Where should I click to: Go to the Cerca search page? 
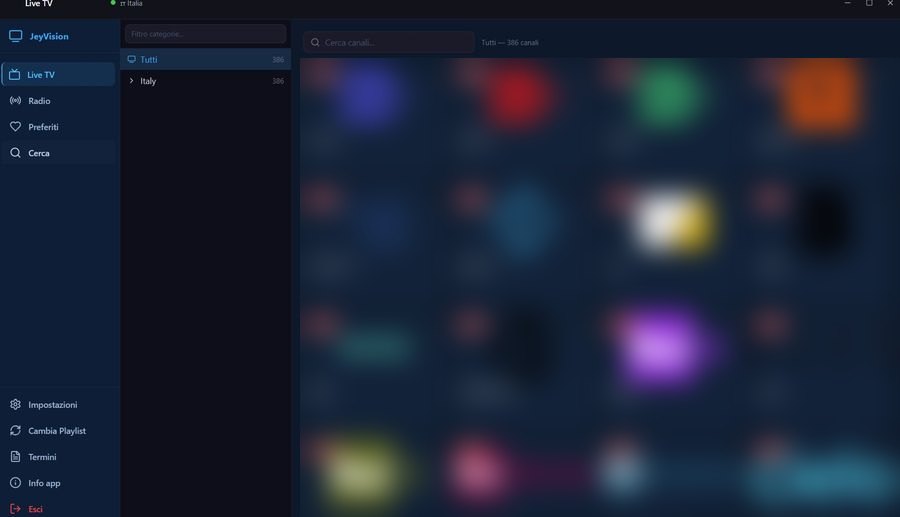(x=59, y=153)
